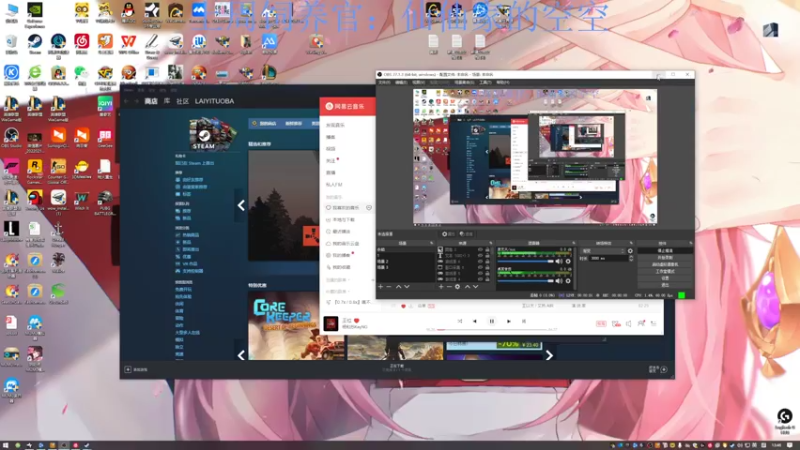Switch to the 社区 tab in Steam

point(182,101)
